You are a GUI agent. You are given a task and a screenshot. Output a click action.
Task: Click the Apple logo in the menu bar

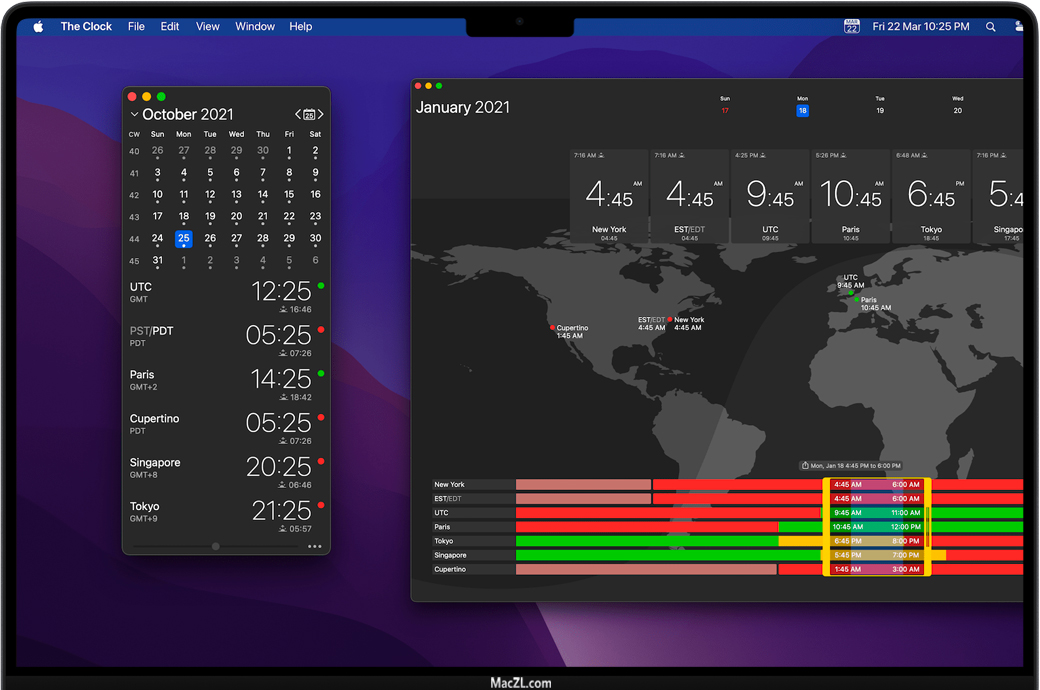point(38,27)
